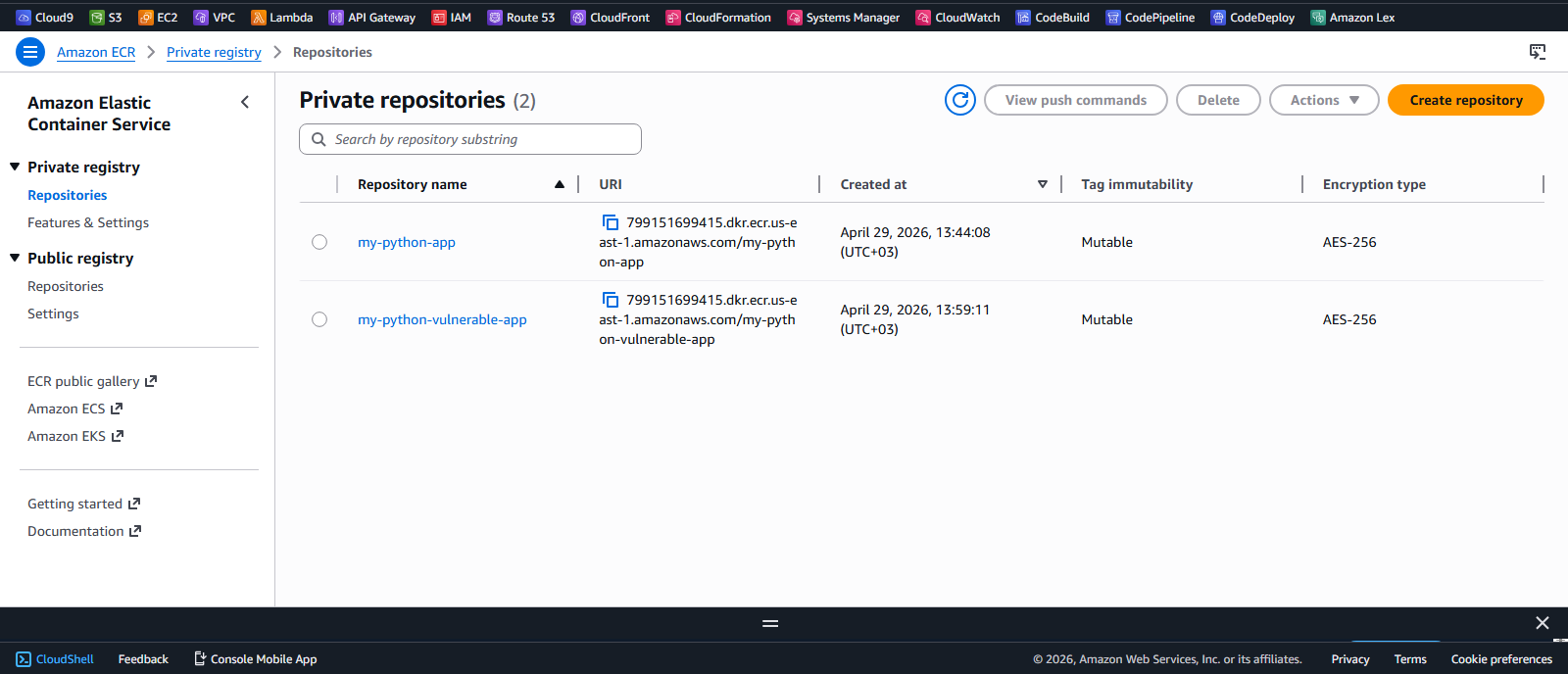Open Public registry Settings page
1568x674 pixels.
(53, 313)
